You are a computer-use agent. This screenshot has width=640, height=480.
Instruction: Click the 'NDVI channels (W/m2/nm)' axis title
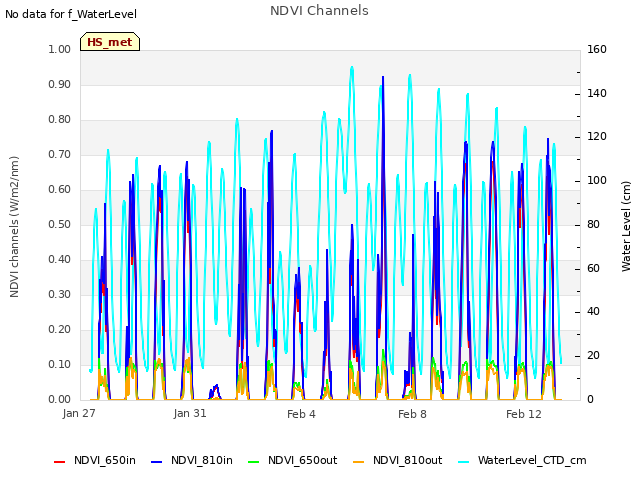tap(14, 227)
